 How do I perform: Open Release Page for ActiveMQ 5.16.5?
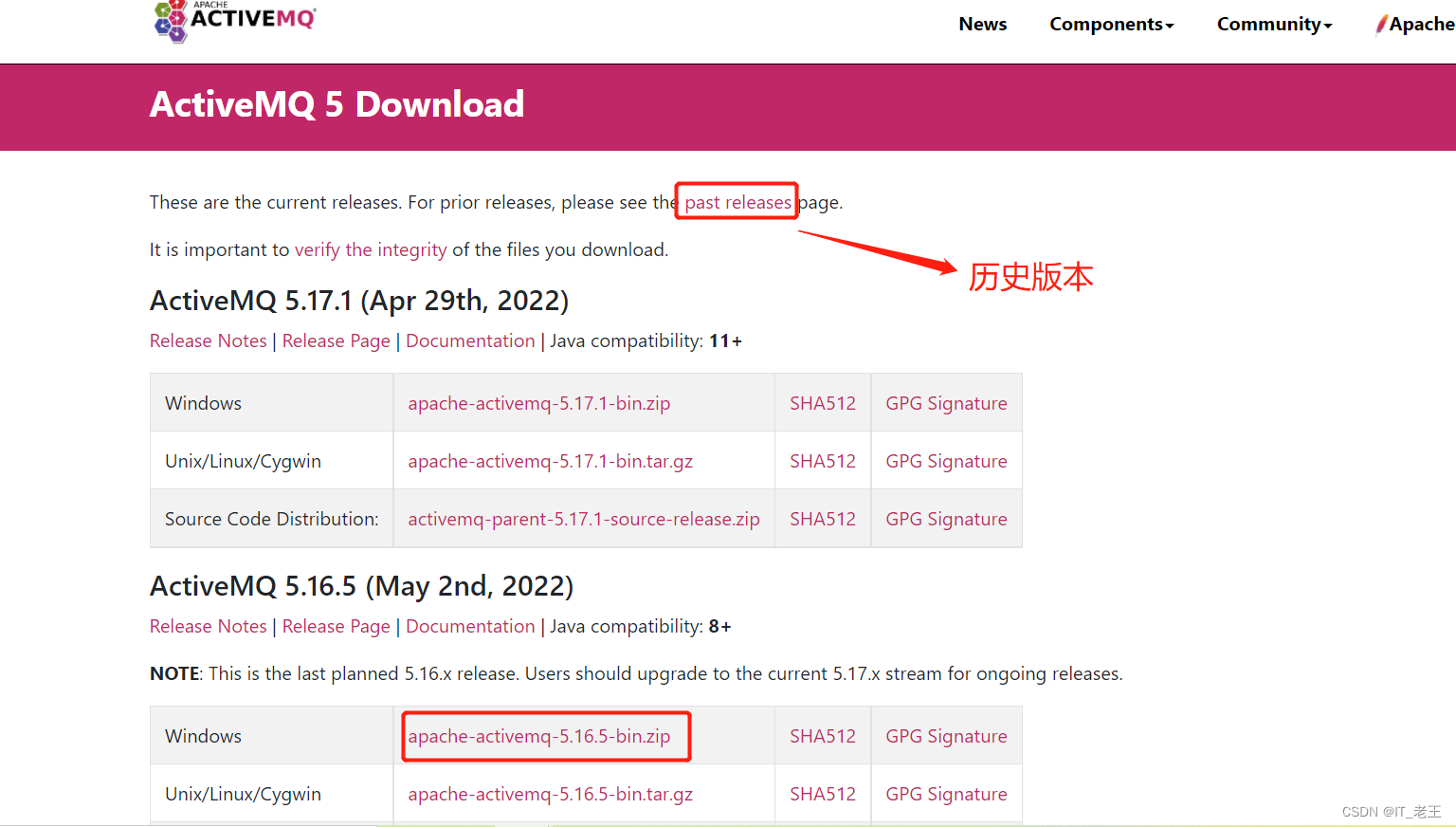337,626
